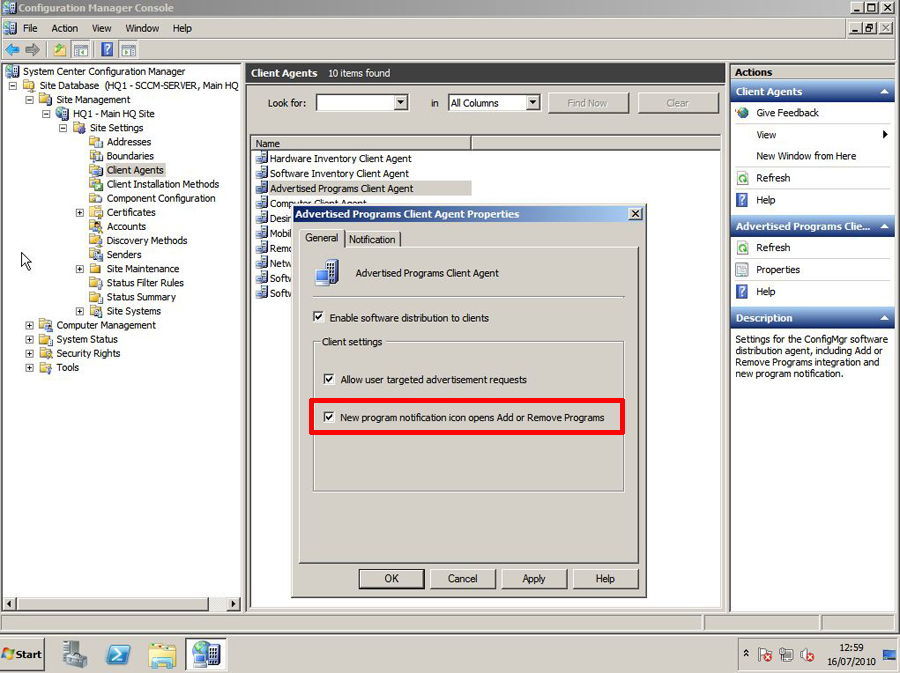The height and width of the screenshot is (673, 900).
Task: Toggle the show/hide action pane icon
Action: 129,50
